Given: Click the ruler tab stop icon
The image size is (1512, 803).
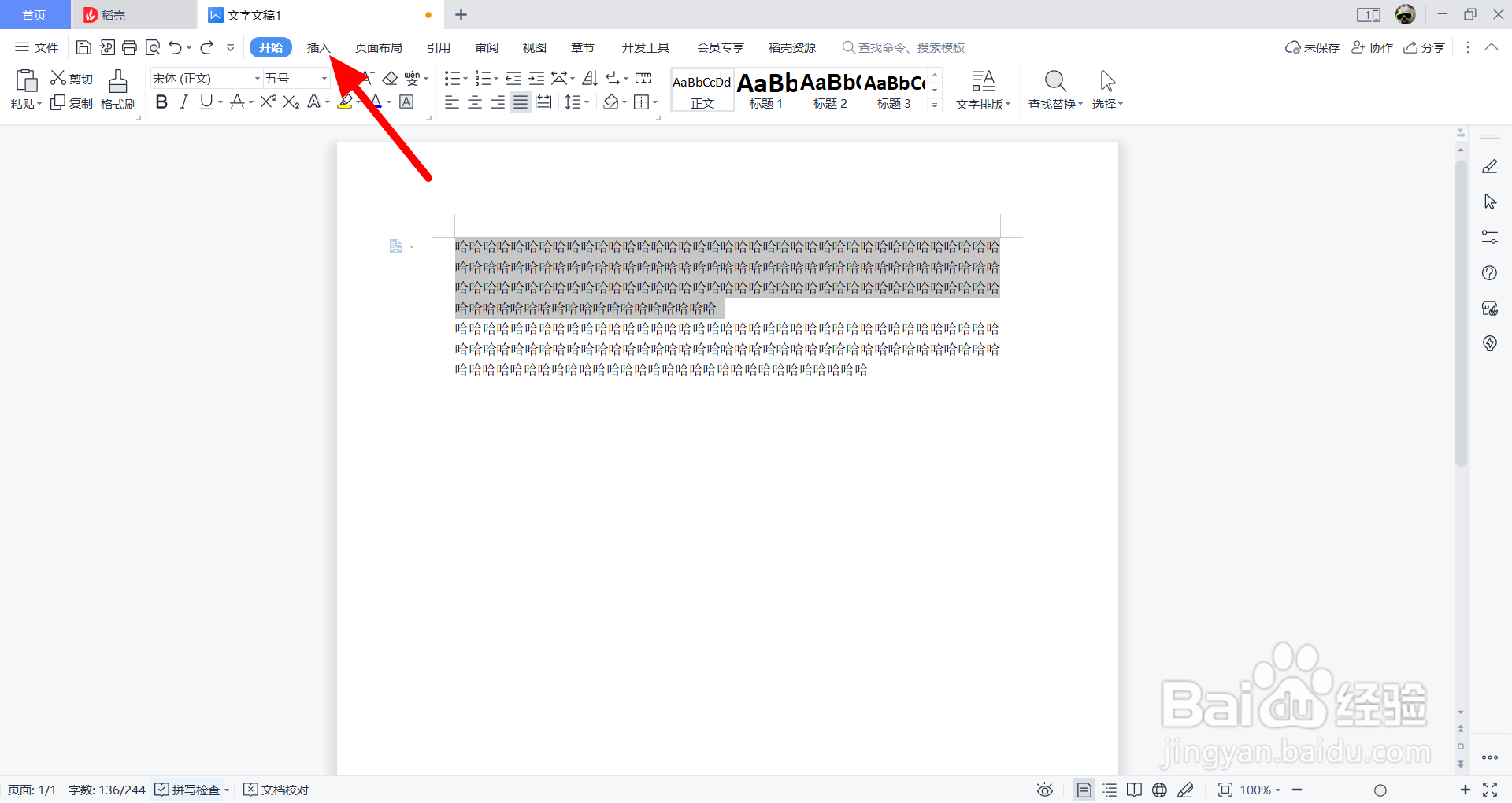Looking at the screenshot, I should (643, 79).
